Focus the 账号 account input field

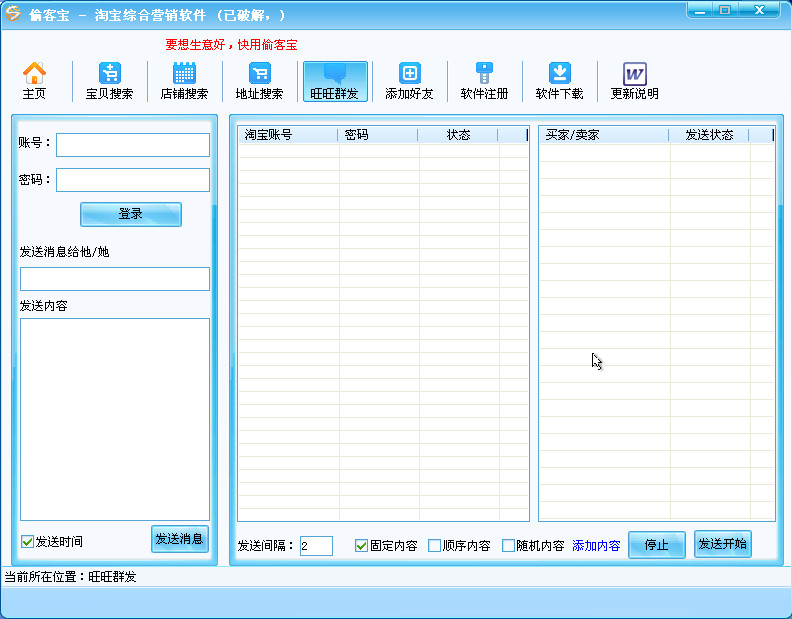(133, 145)
